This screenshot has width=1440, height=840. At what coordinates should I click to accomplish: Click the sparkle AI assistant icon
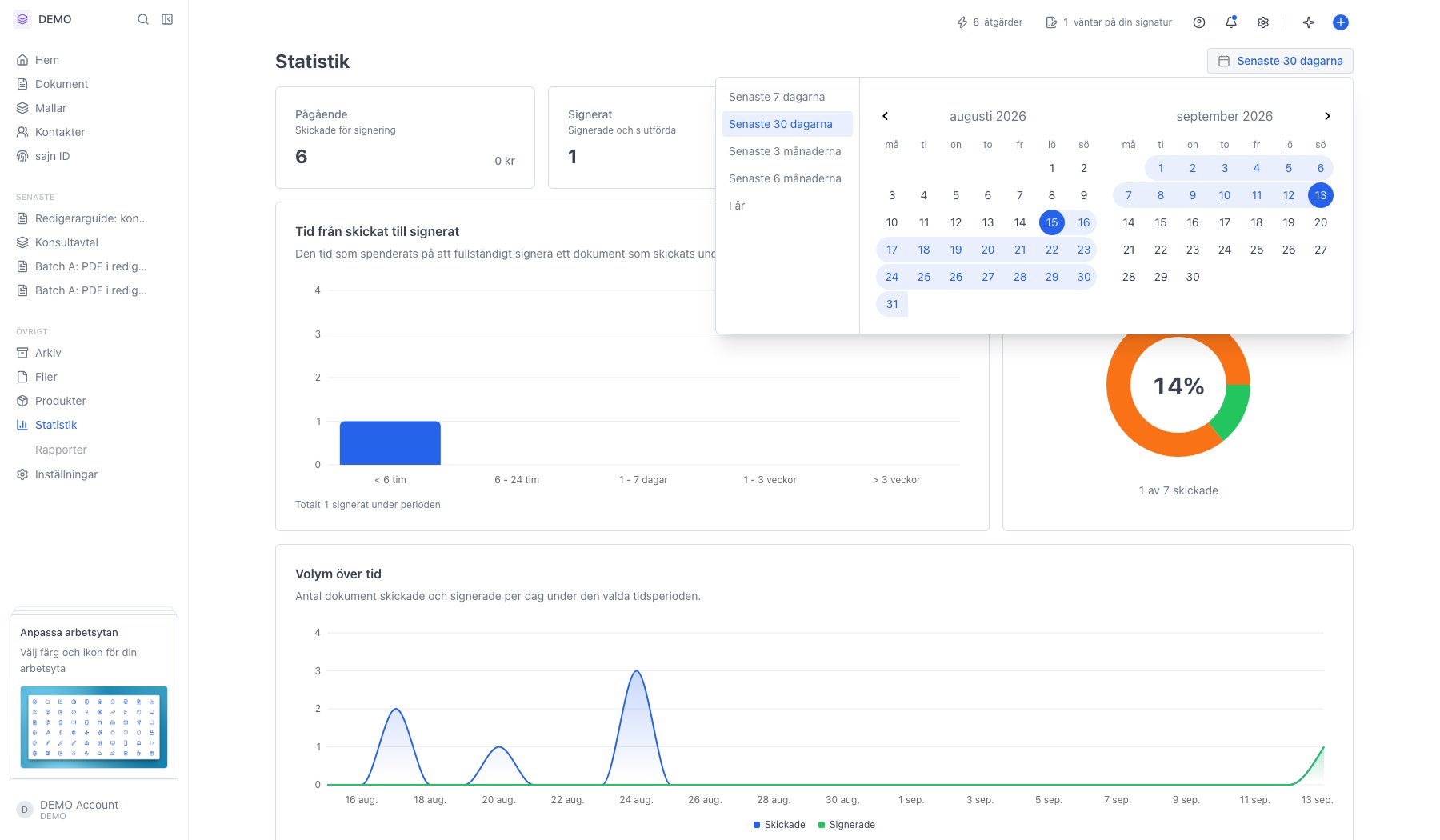click(1309, 22)
